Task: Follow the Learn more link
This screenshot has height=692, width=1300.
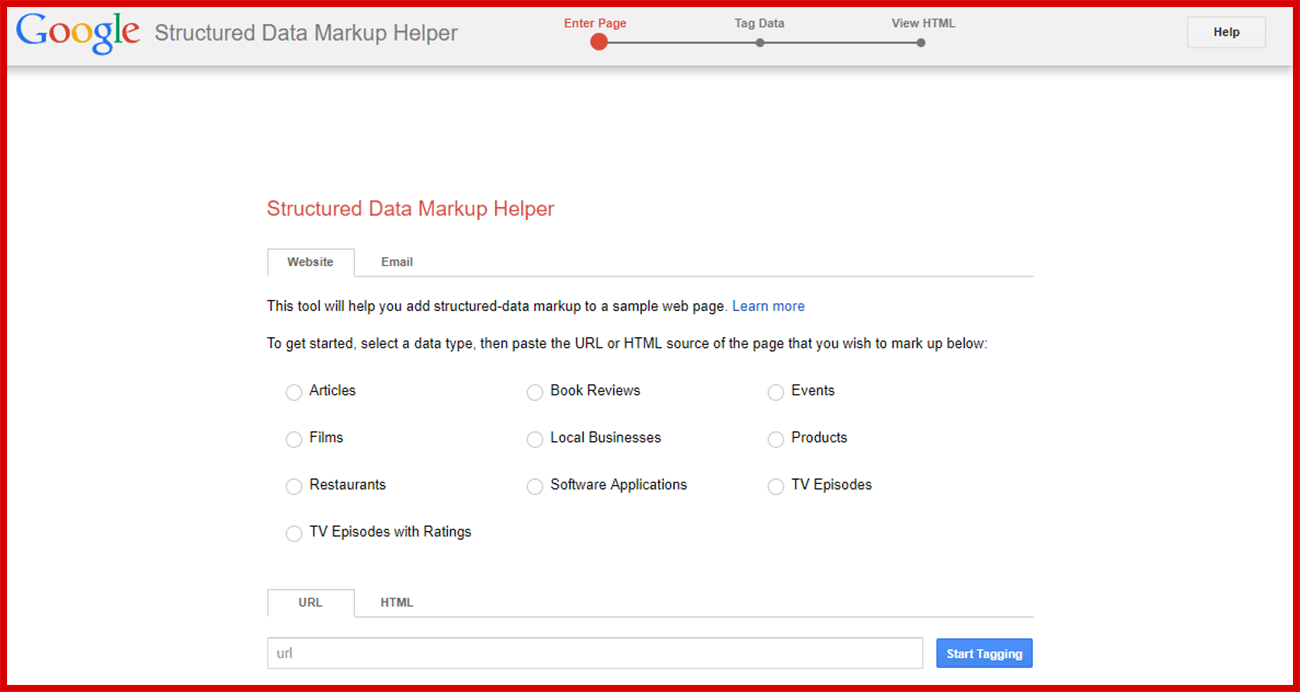Action: [x=768, y=306]
